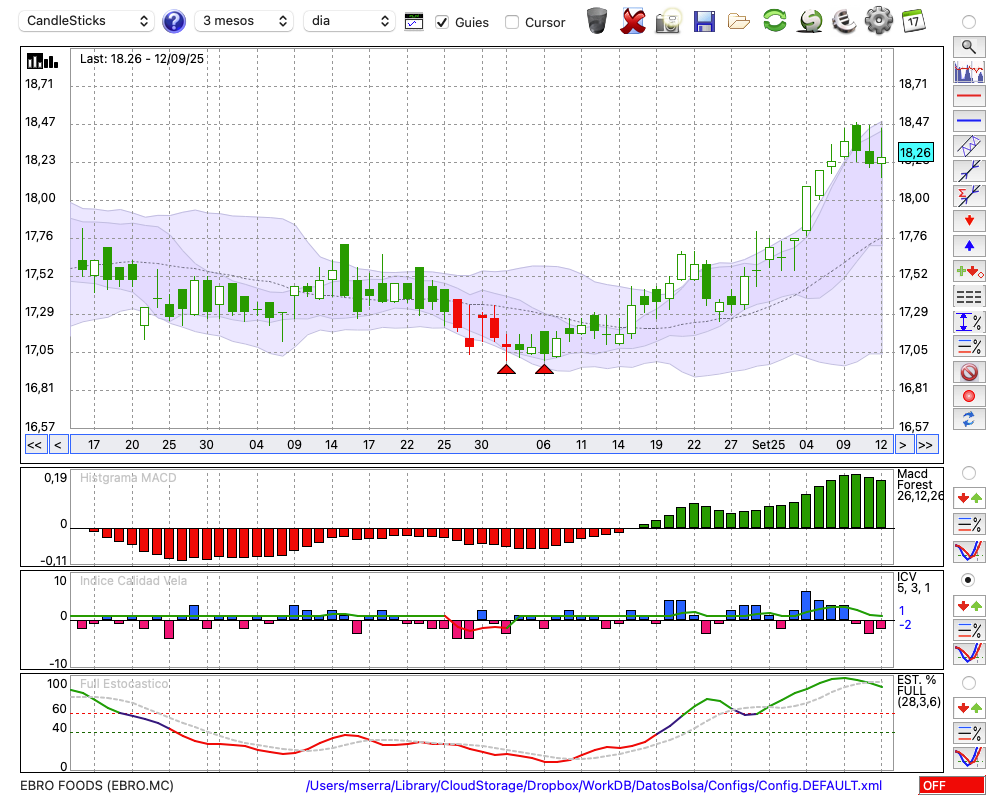Select the radio button beside the top toolbar
Viewport: 1000px width, 800px height.
coord(969,22)
